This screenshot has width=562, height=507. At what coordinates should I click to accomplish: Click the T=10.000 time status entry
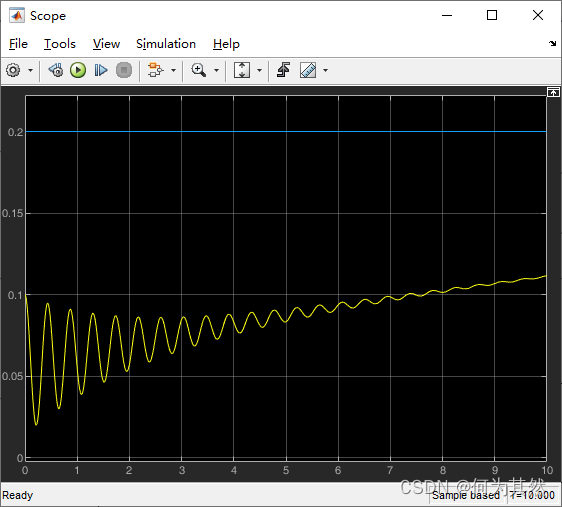coord(532,495)
